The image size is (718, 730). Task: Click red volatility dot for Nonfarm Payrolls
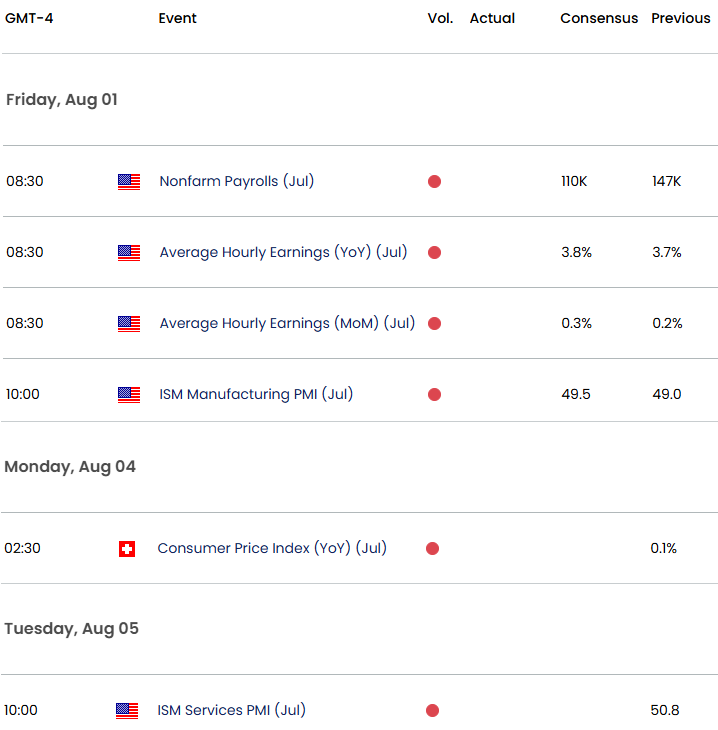[434, 182]
